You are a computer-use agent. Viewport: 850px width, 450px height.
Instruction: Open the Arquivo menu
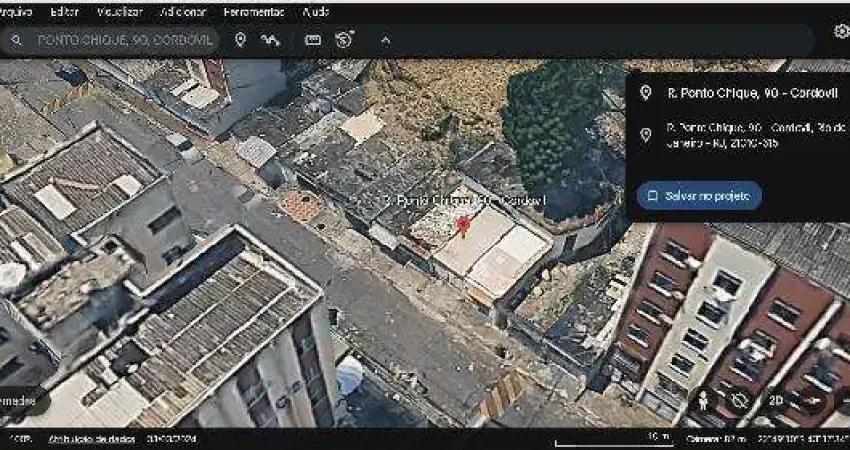coord(15,12)
